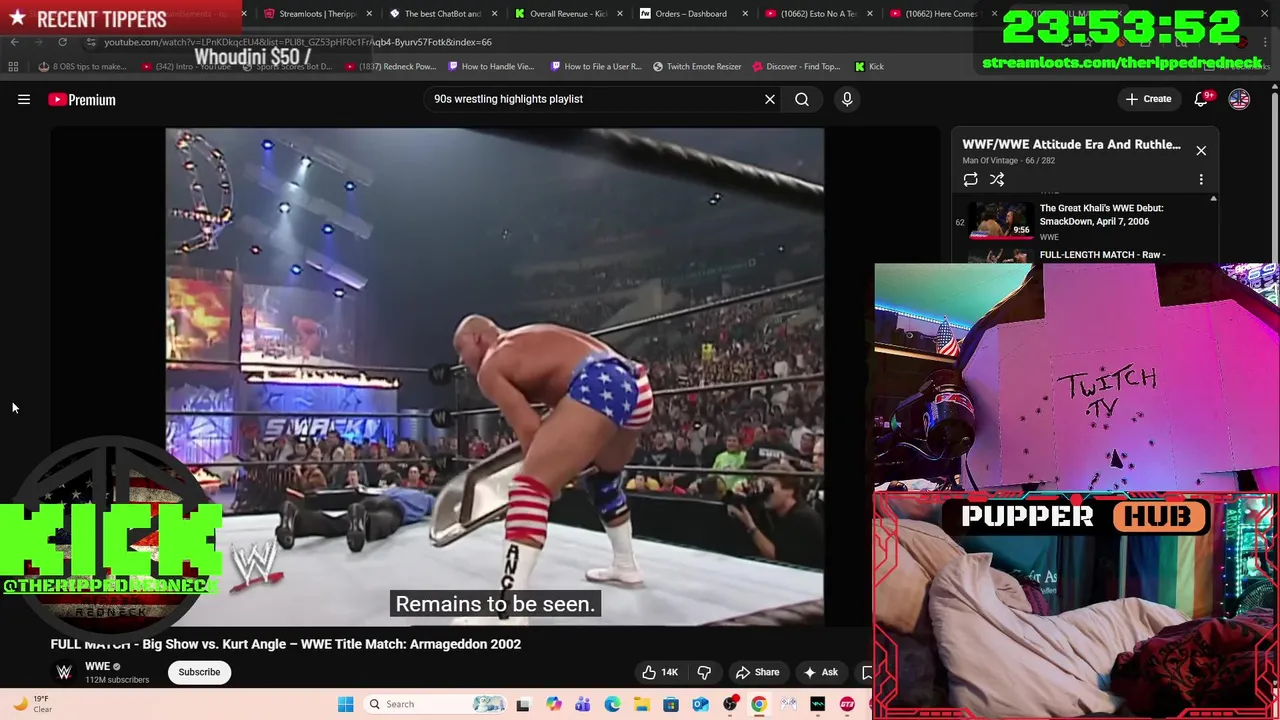Screen dimensions: 1280x720
Task: Close the playlist panel
Action: click(x=1201, y=151)
